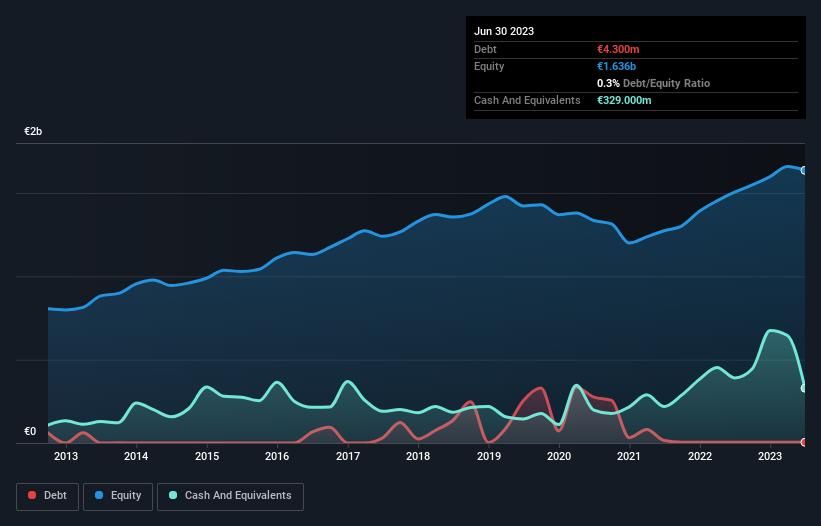Click the blue Equity legend dot
The image size is (821, 526).
pyautogui.click(x=101, y=496)
